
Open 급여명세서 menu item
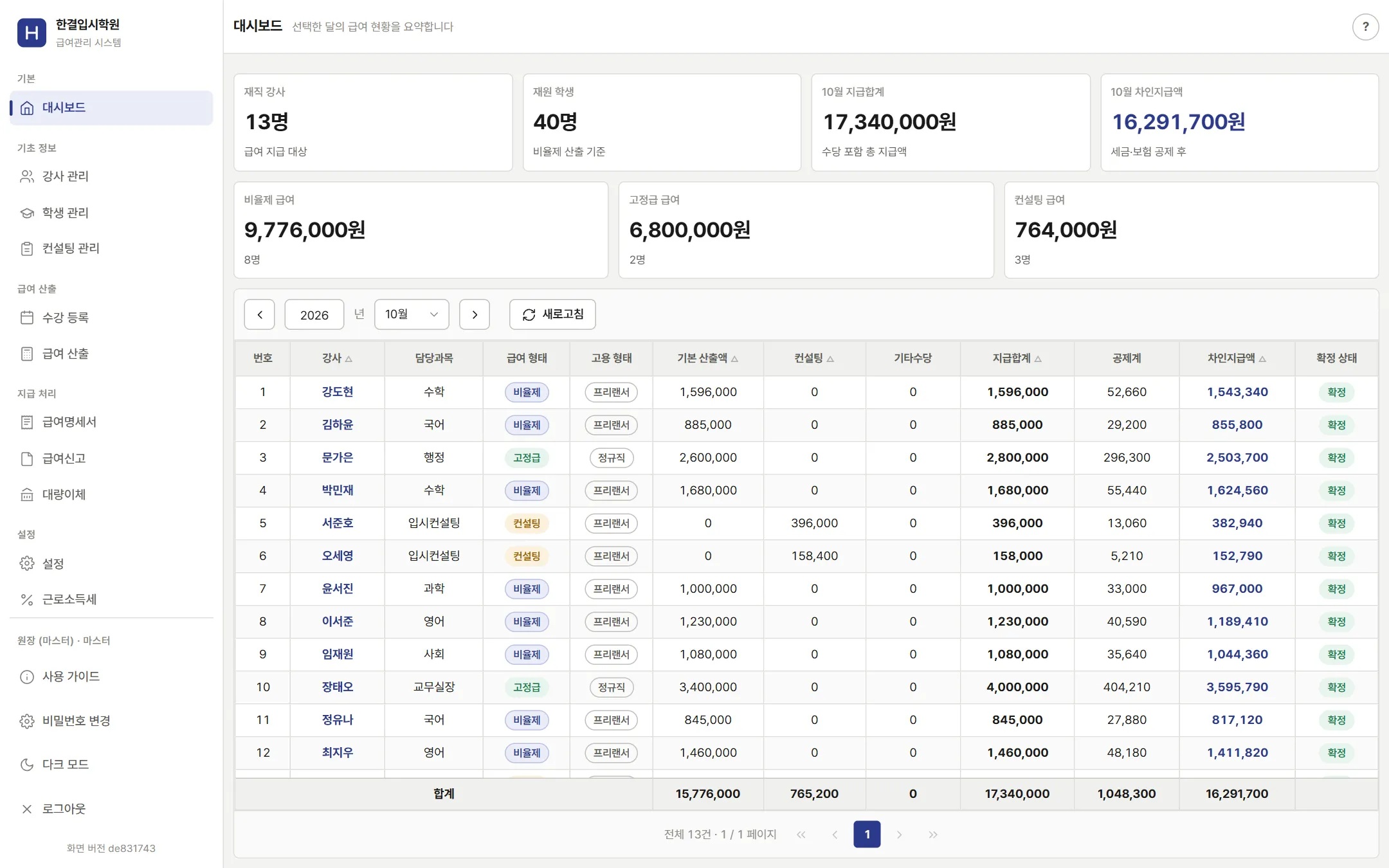point(111,422)
